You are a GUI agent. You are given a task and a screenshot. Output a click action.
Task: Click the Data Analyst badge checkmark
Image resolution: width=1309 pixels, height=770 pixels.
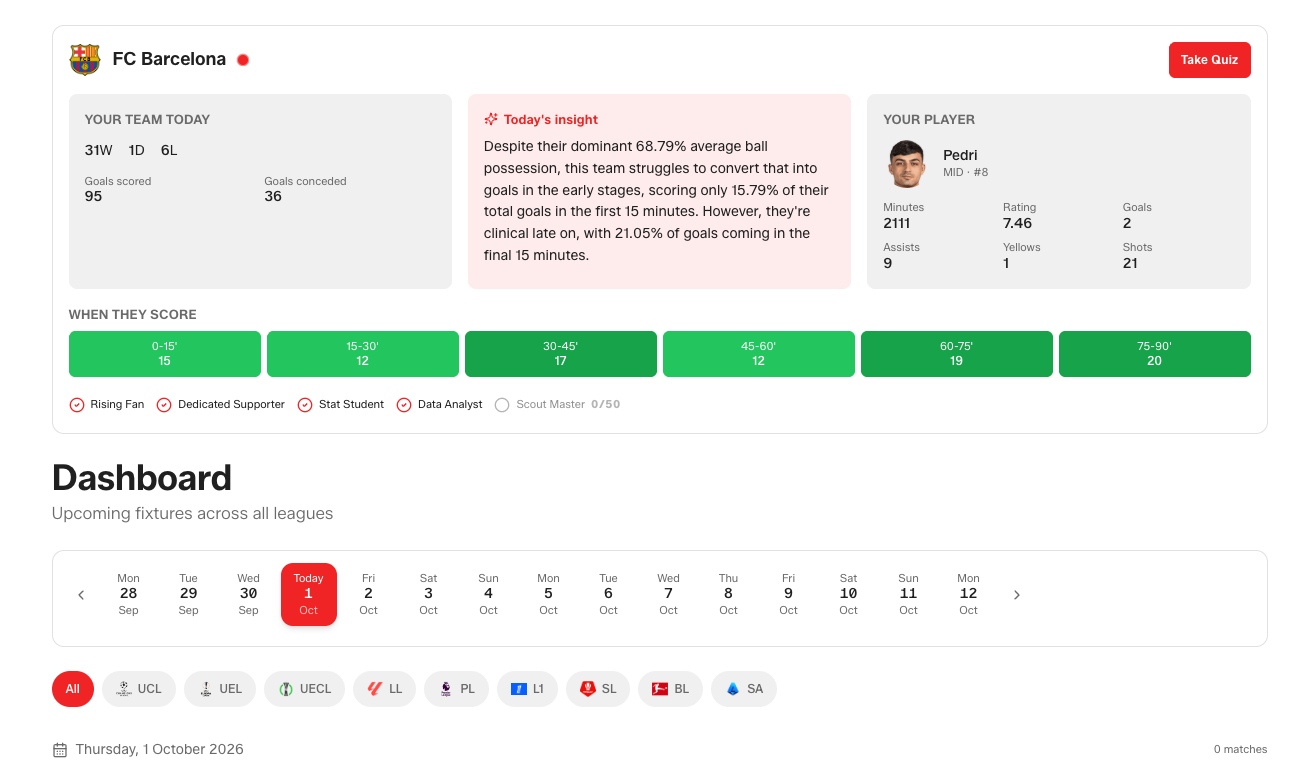404,405
